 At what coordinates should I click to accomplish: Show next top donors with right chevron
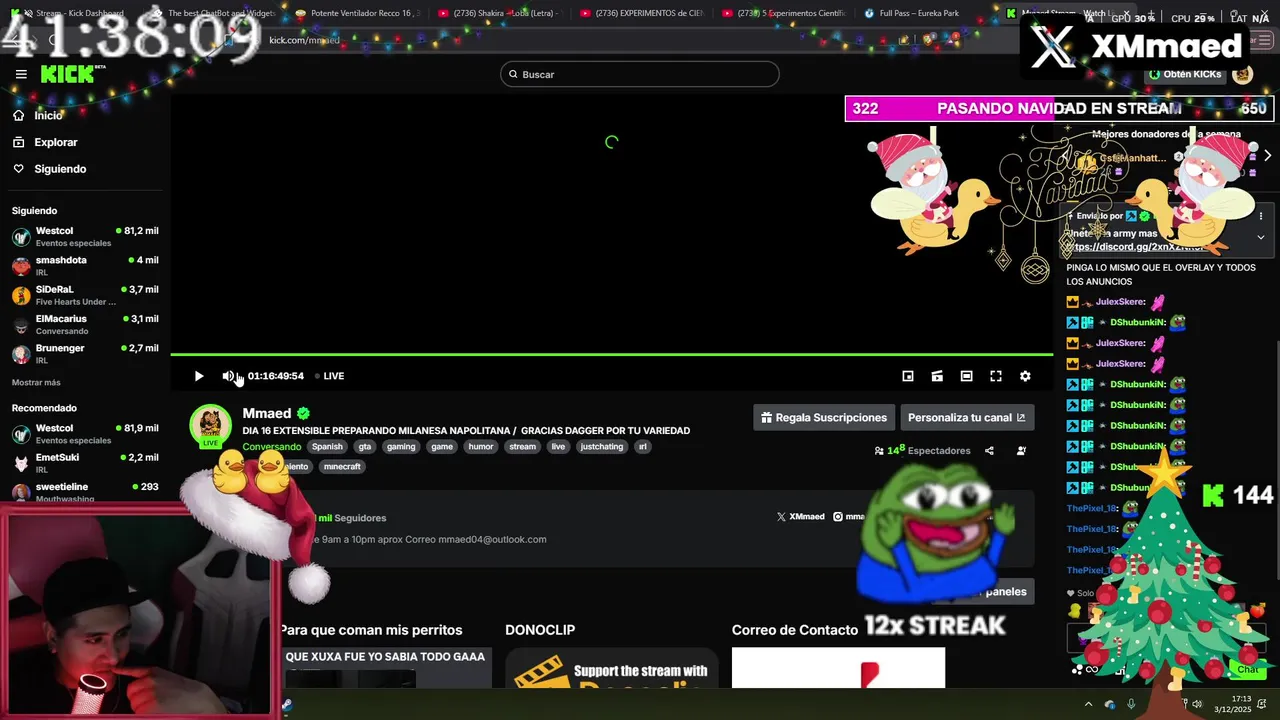coord(1267,156)
